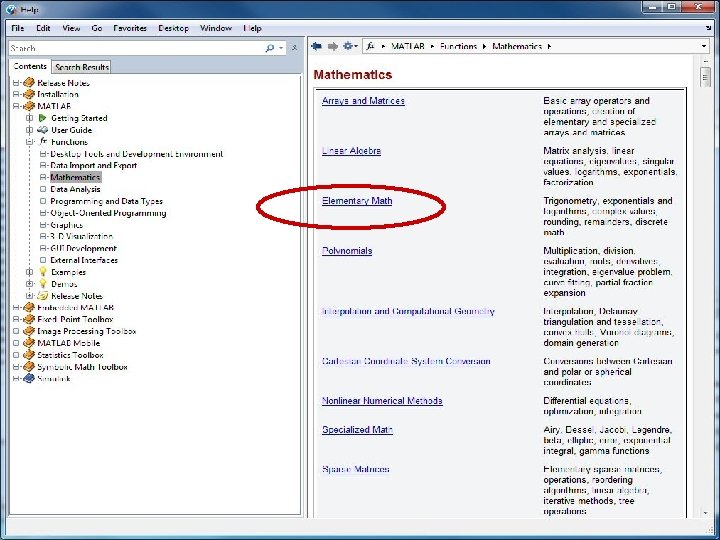Open the Go menu

click(x=96, y=28)
